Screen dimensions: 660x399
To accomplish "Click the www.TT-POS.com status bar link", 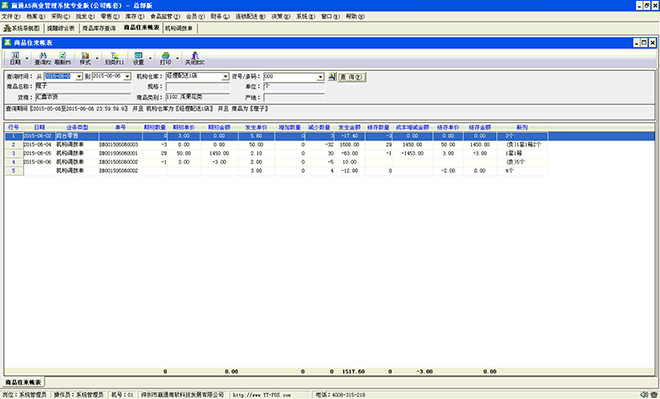I will point(262,395).
